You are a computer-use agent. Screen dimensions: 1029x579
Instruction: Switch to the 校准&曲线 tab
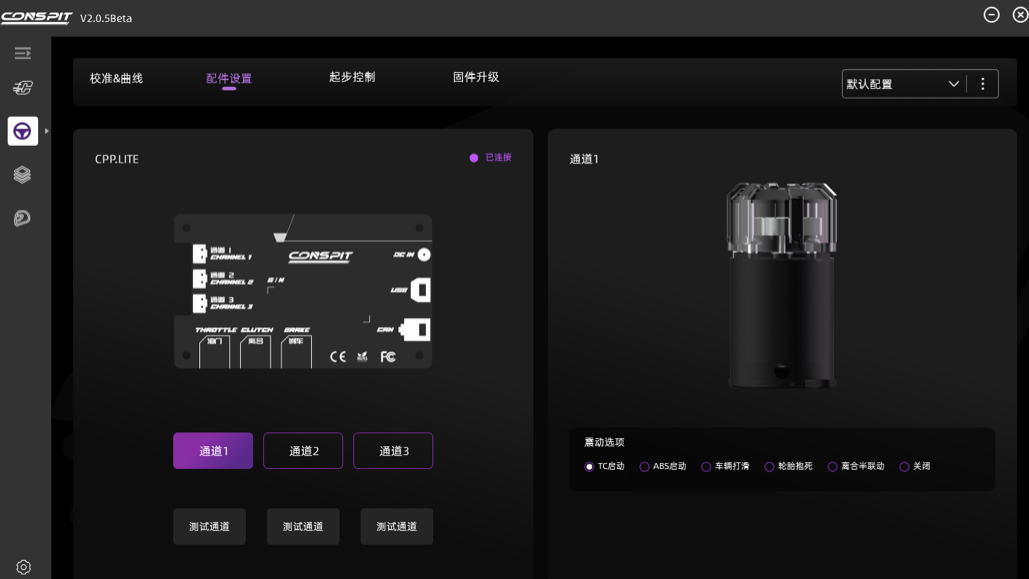[x=116, y=78]
